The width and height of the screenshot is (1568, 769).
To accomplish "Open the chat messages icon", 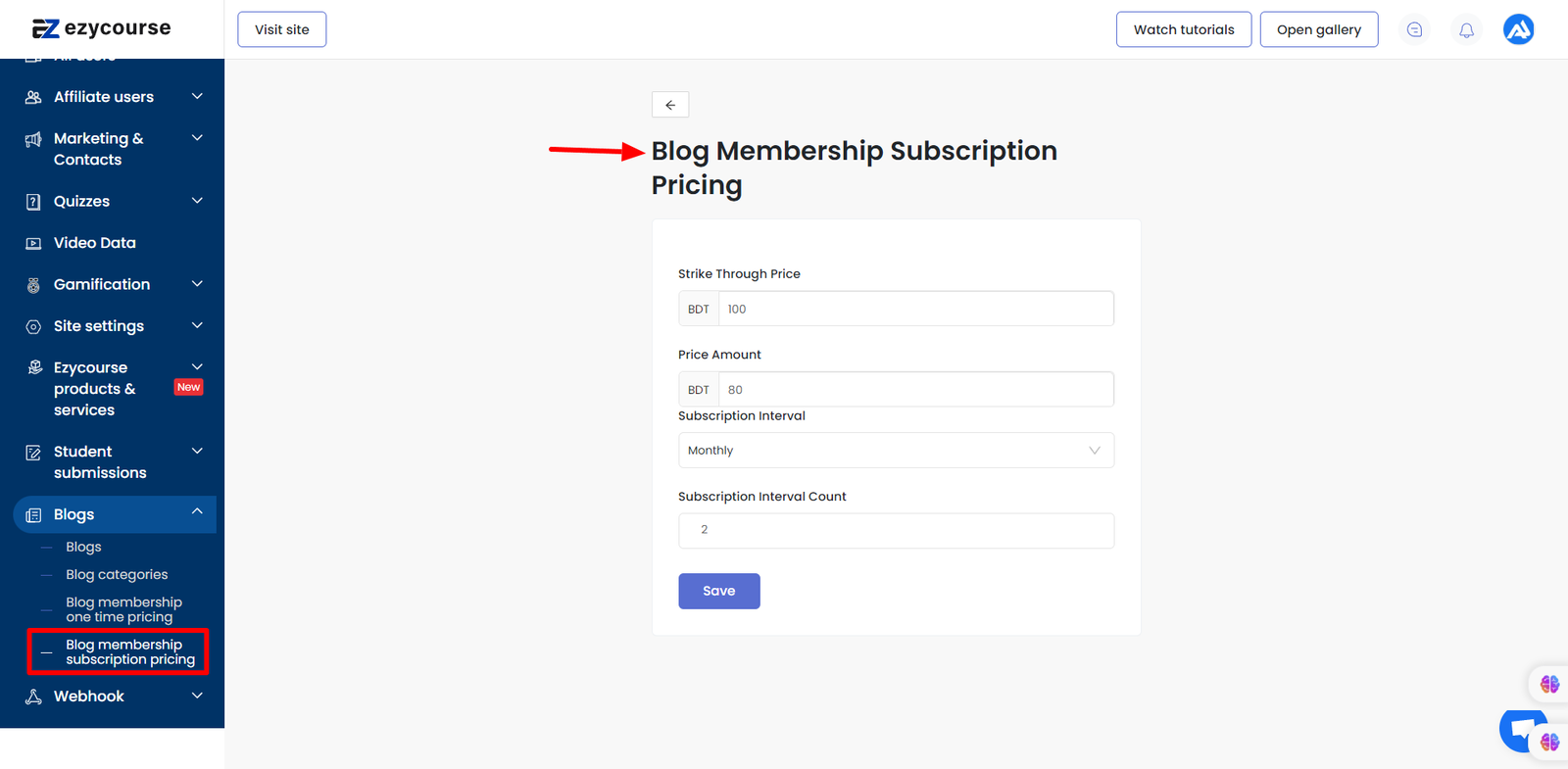I will pos(1414,30).
